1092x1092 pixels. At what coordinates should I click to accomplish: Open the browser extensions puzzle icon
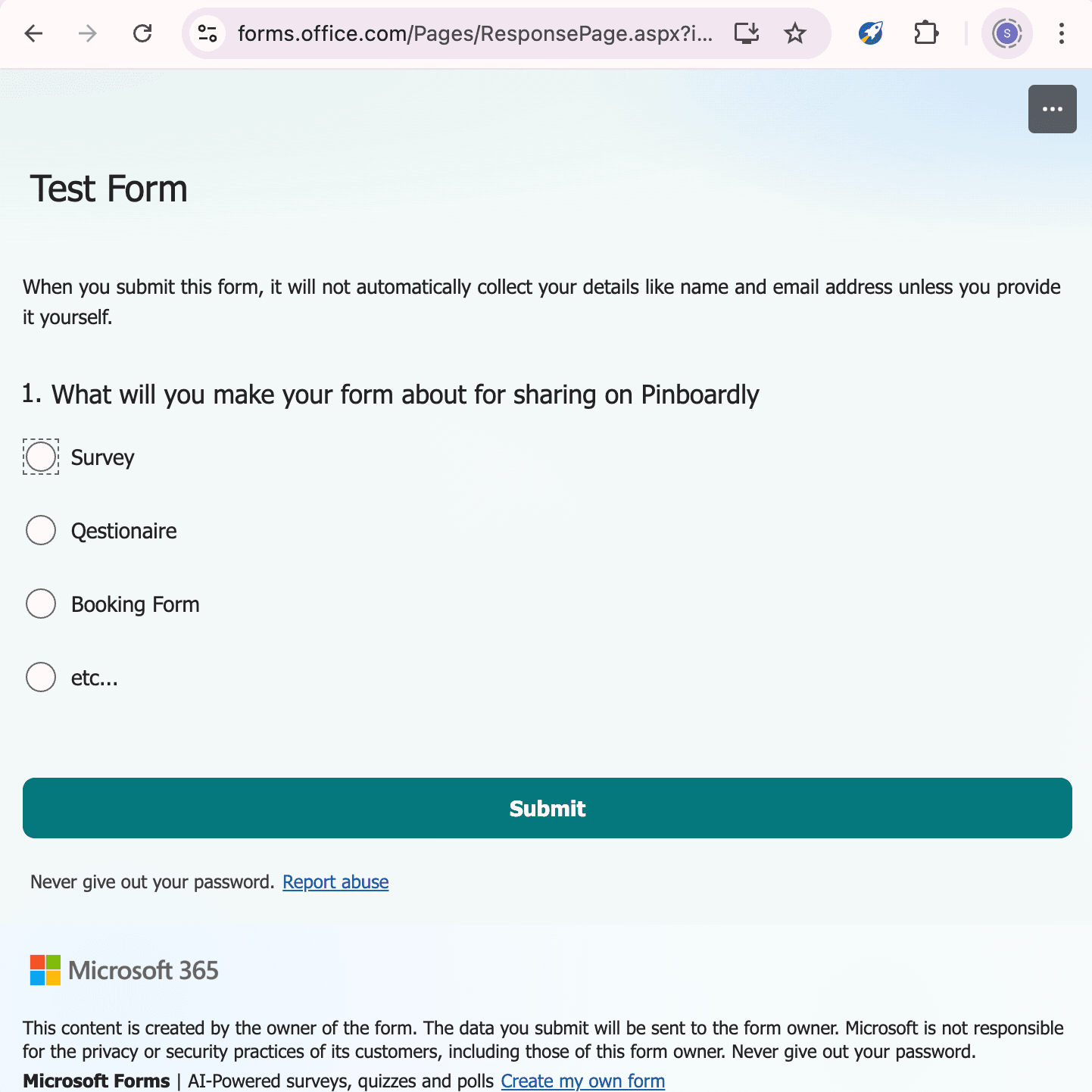[925, 33]
